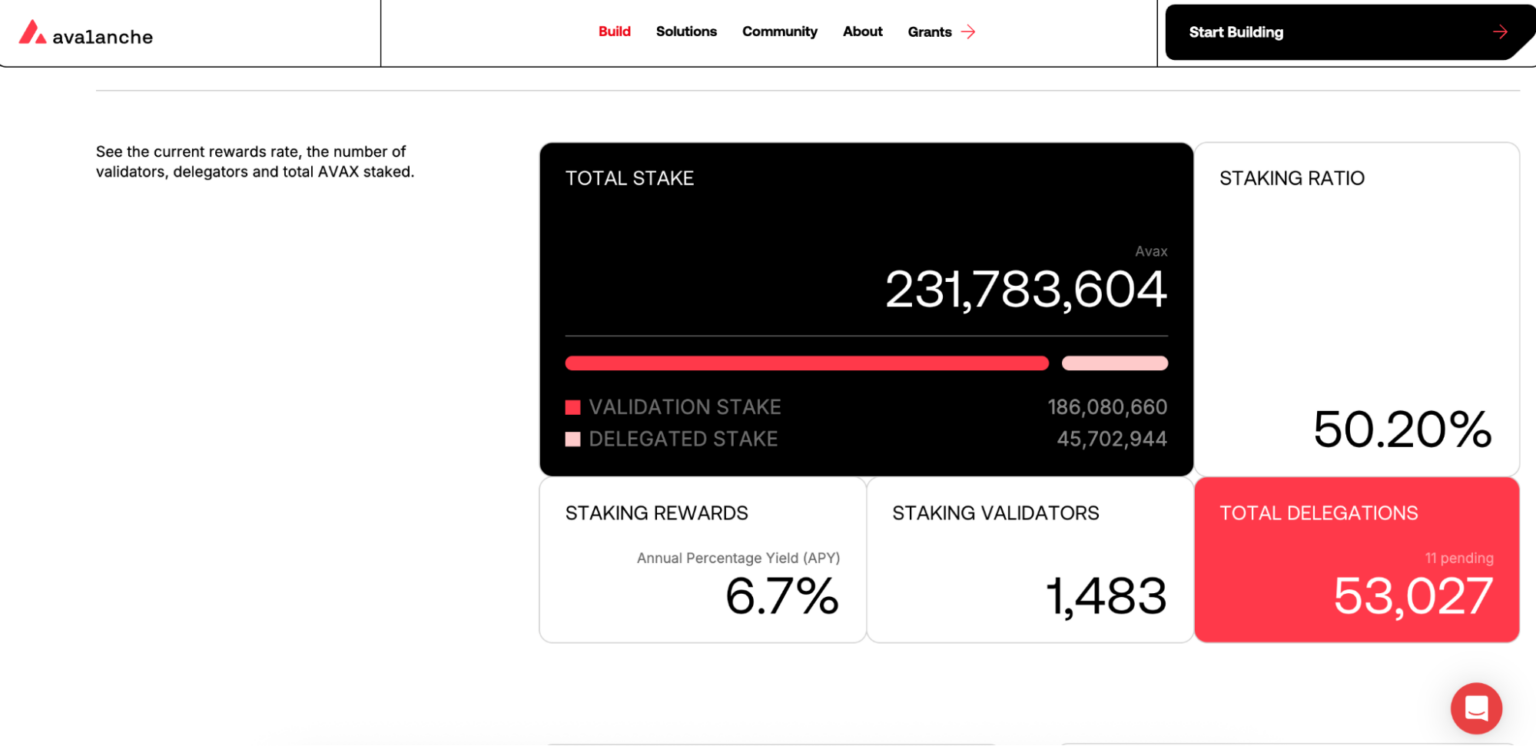Open the Build menu
The width and height of the screenshot is (1536, 746).
(x=614, y=32)
